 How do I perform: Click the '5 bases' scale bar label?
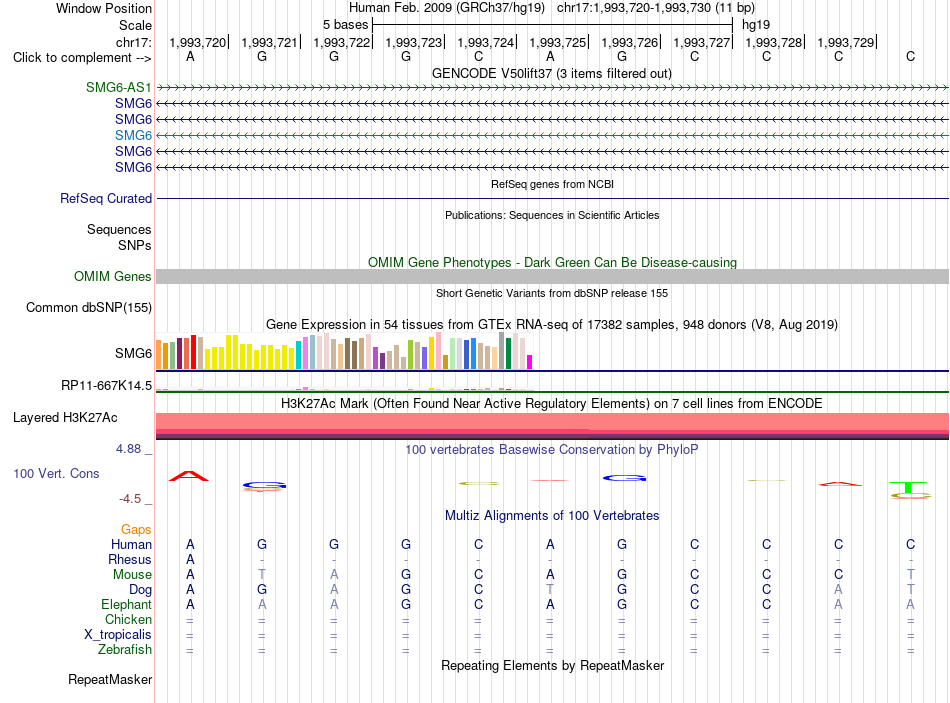pos(345,25)
